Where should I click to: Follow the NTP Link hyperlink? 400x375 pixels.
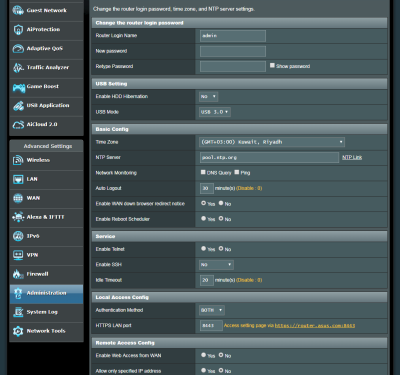(352, 157)
